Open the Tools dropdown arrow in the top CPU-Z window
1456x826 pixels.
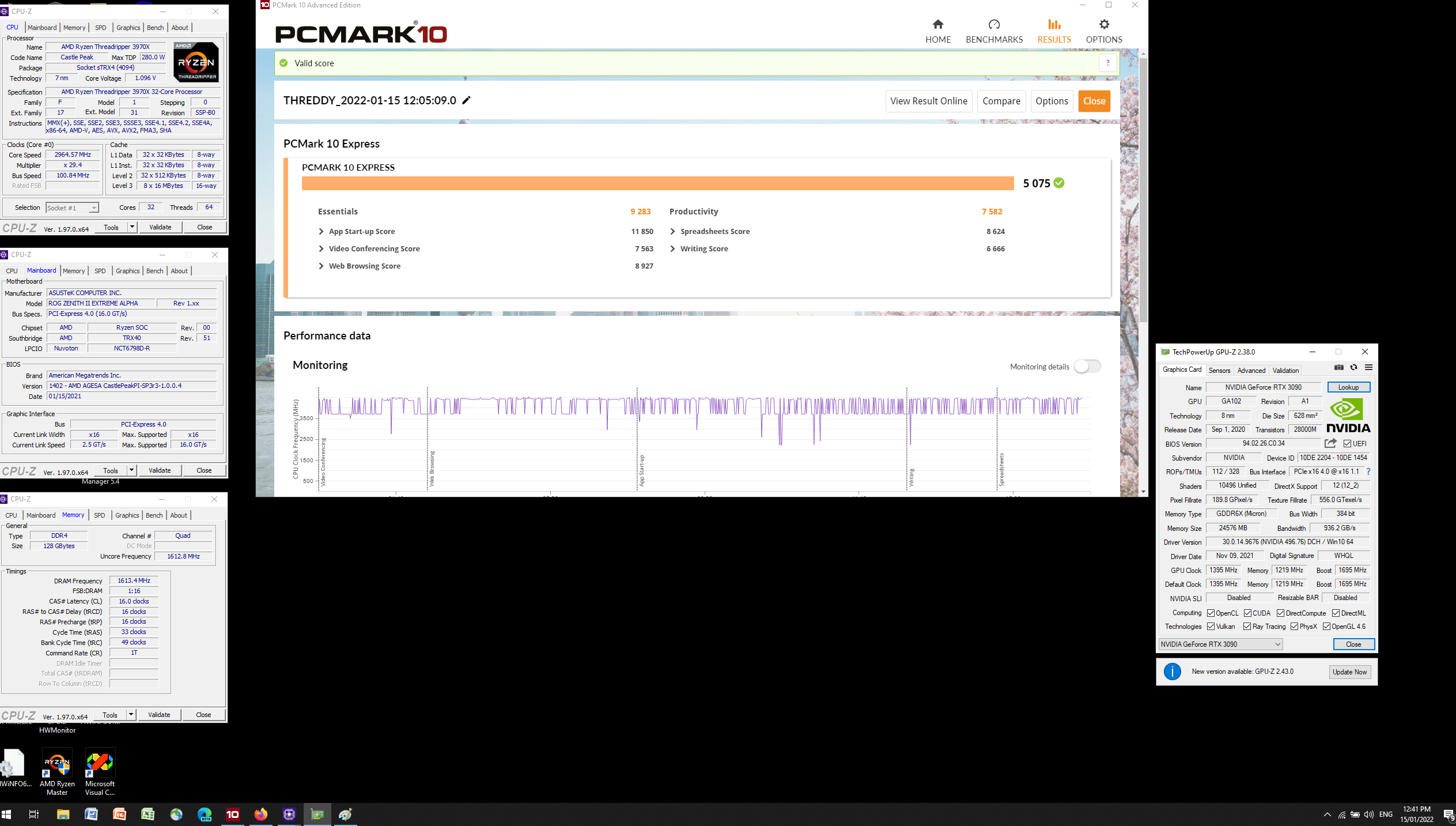[x=132, y=227]
